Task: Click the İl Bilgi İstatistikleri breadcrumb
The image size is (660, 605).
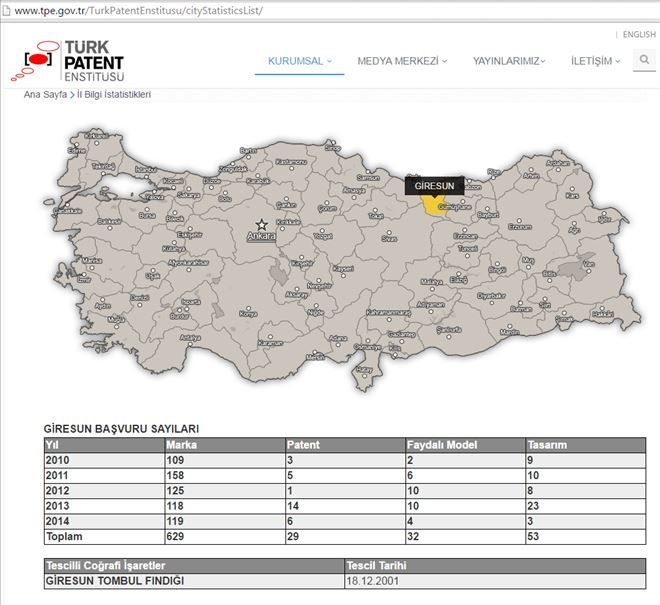Action: (x=114, y=95)
